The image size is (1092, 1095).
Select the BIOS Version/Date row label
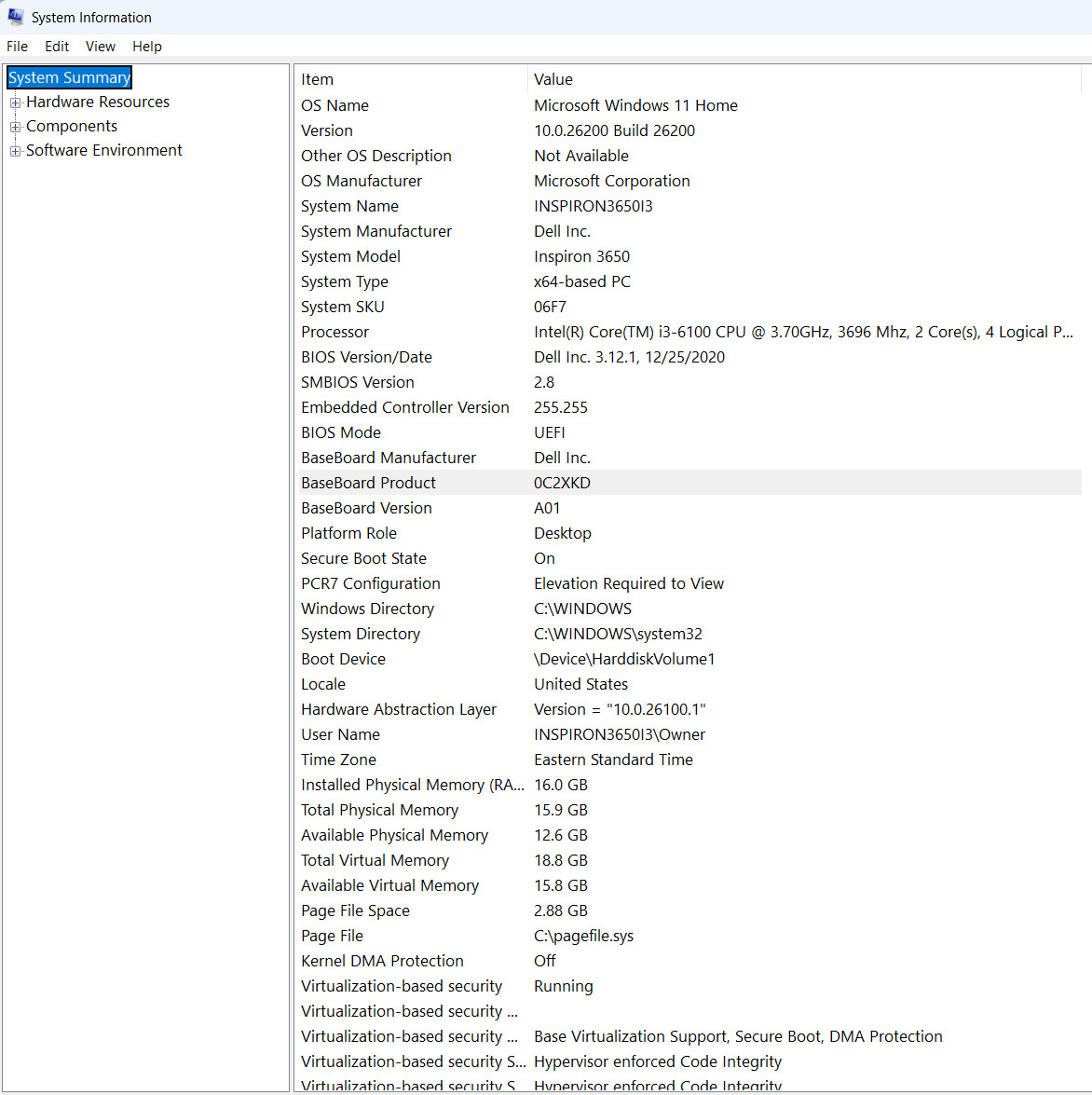[366, 357]
